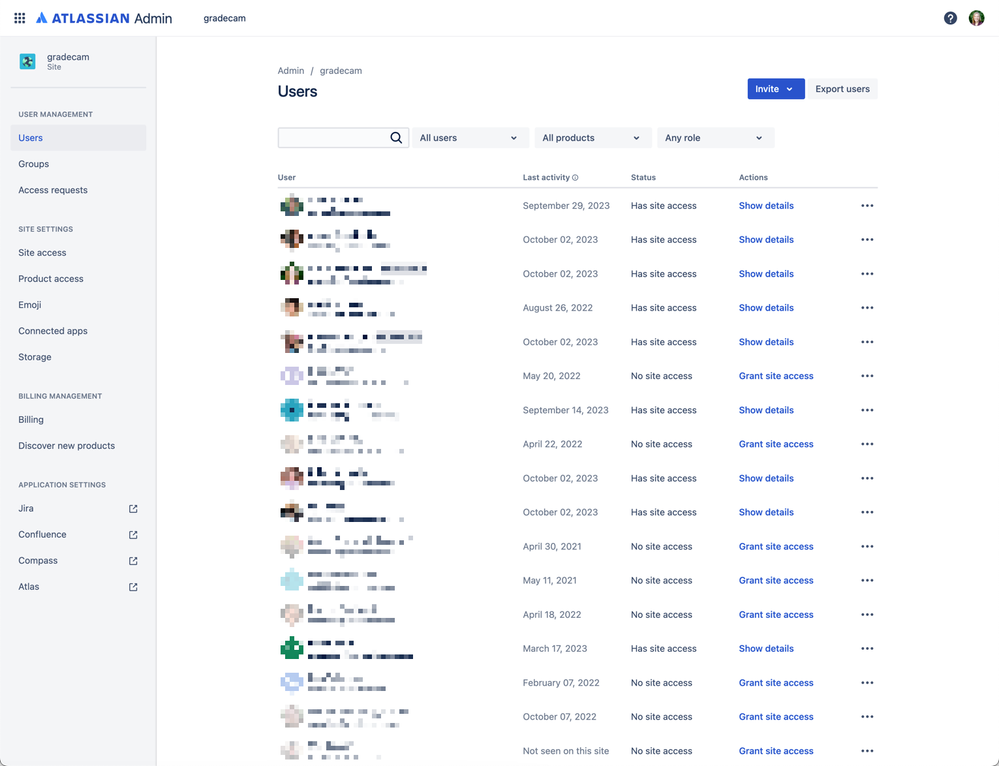This screenshot has height=766, width=999.
Task: Open more actions for May 20, 2022 user
Action: coord(867,376)
